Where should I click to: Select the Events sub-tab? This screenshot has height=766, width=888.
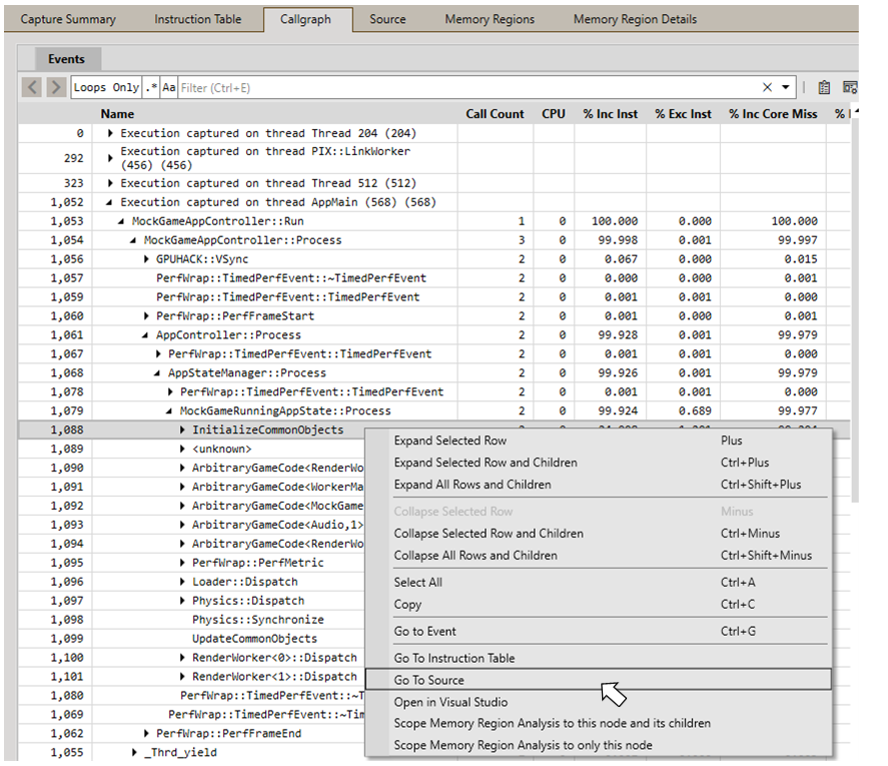point(66,59)
